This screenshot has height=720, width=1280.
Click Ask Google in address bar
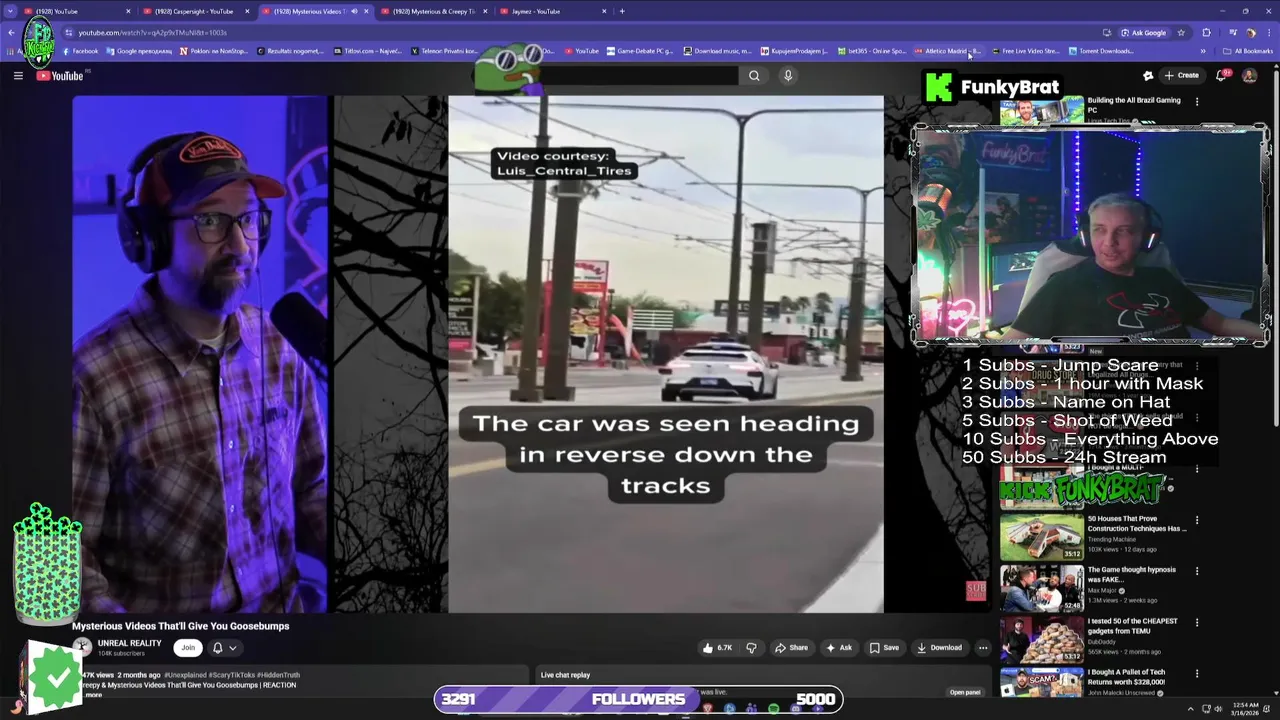(1143, 33)
